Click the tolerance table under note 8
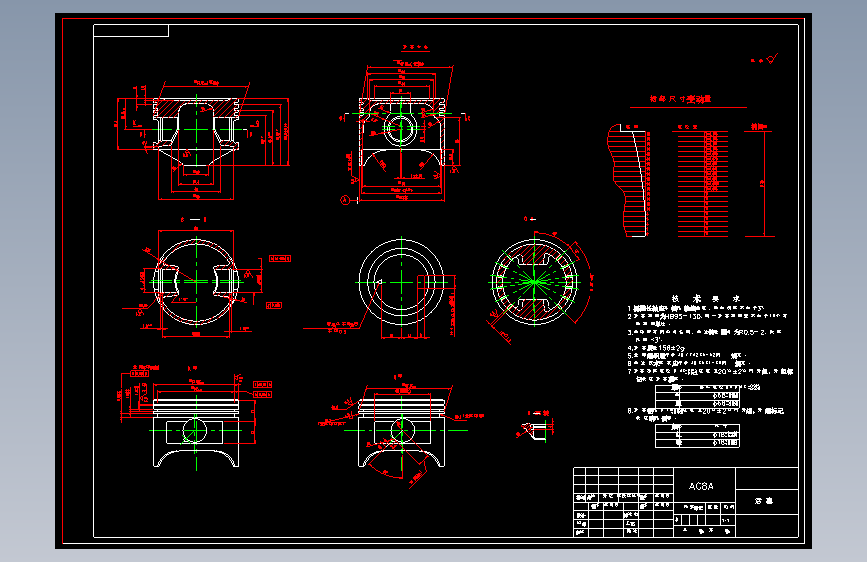 tap(697, 435)
